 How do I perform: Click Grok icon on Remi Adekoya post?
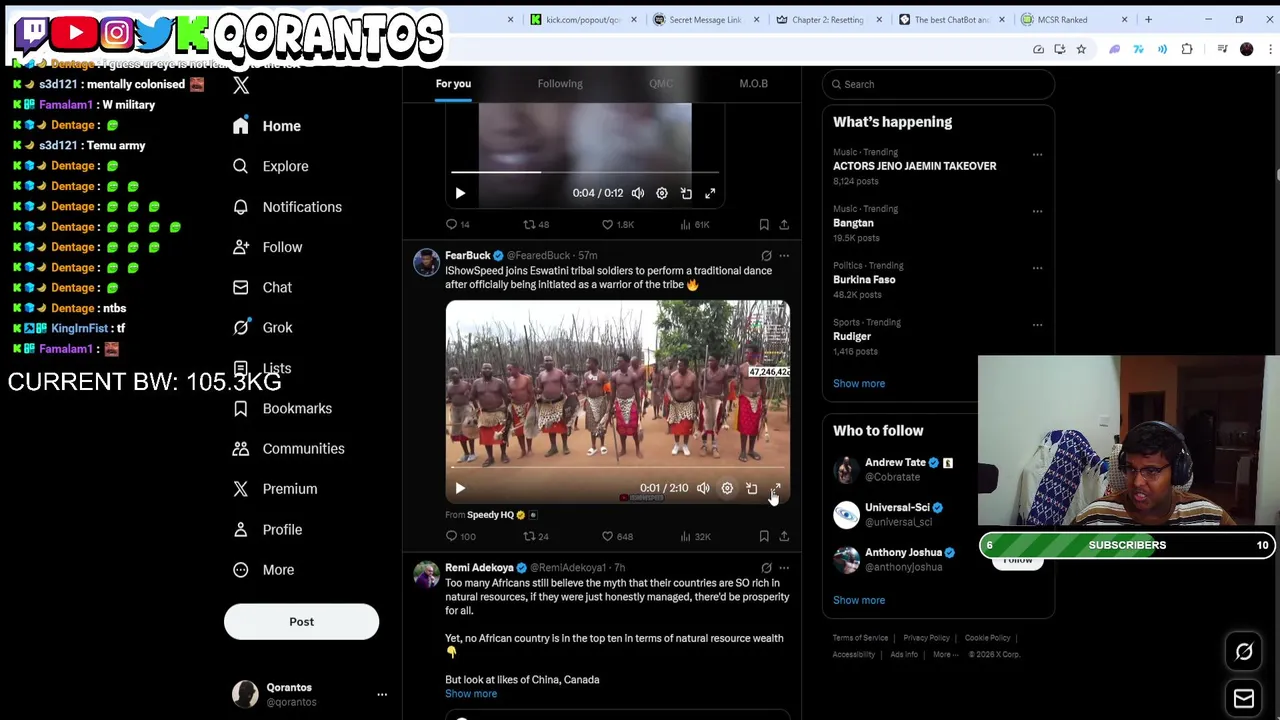tap(766, 568)
